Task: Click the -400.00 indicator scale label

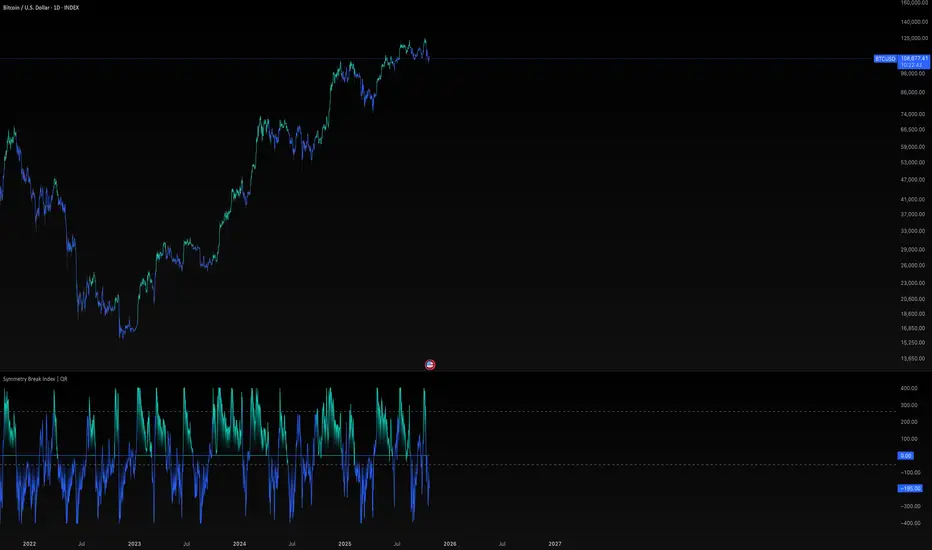Action: coord(910,523)
